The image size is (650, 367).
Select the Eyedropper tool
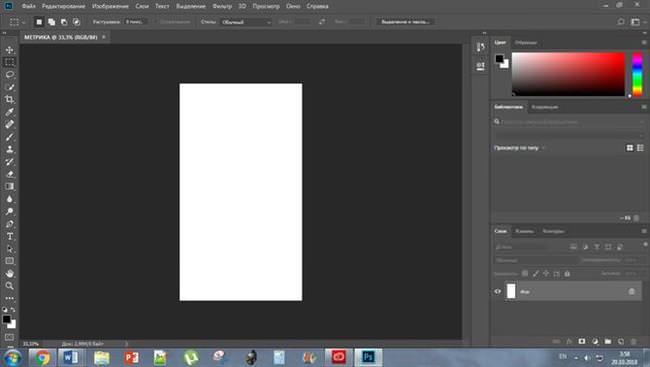click(10, 112)
